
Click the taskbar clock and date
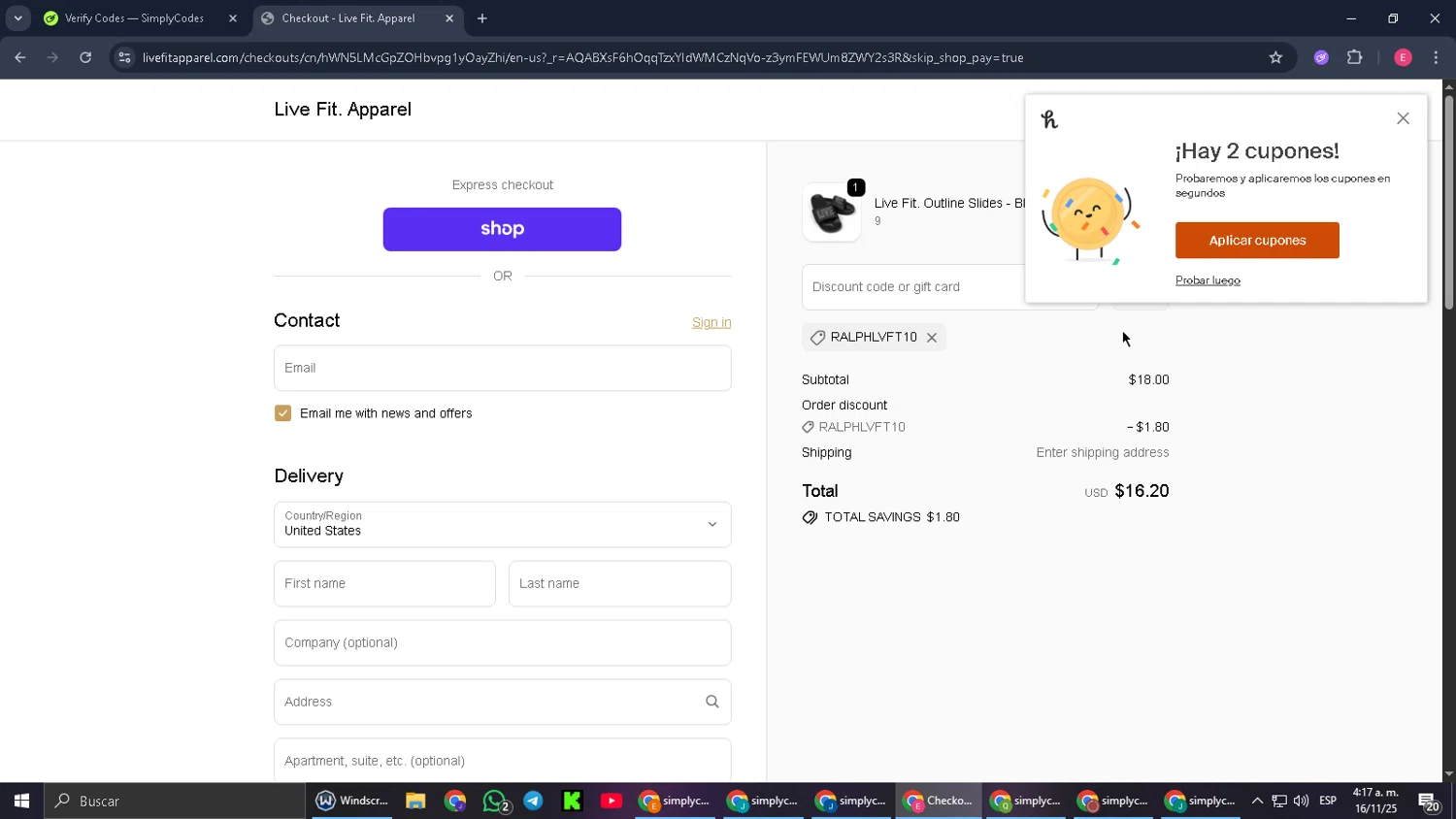(1375, 801)
